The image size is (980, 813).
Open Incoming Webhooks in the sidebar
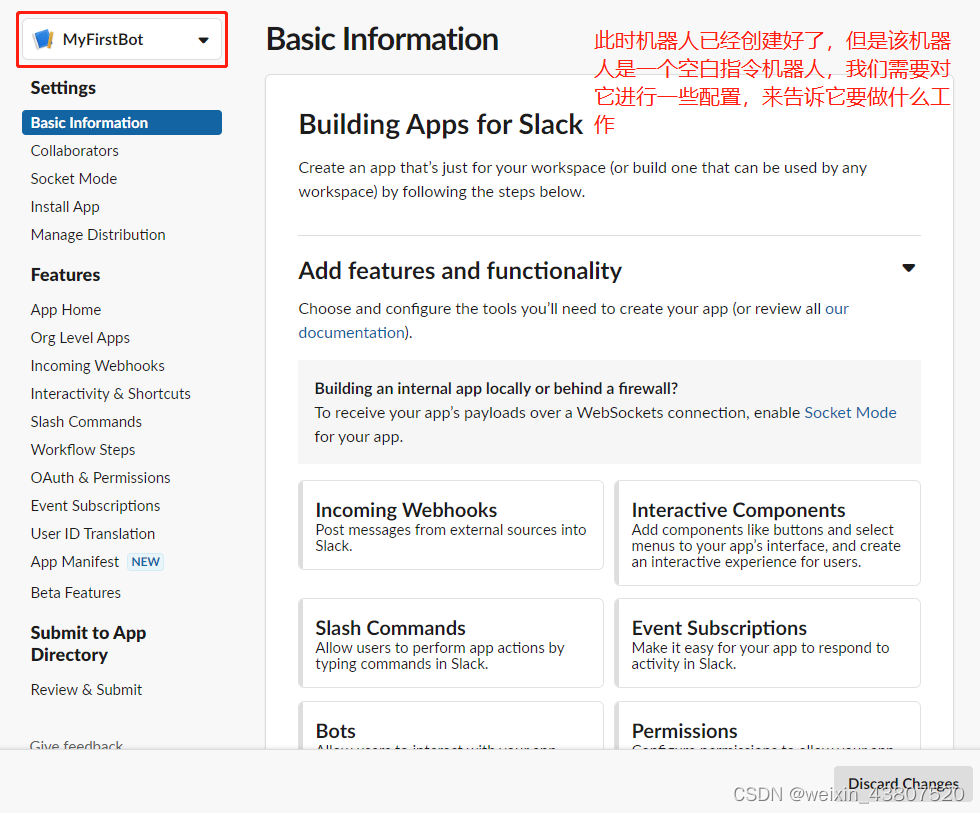[x=98, y=366]
